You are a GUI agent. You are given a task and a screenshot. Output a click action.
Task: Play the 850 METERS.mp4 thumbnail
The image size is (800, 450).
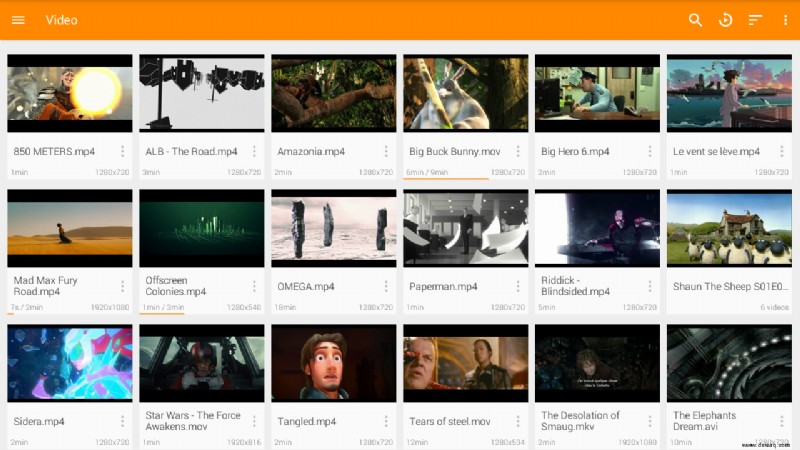[x=70, y=93]
